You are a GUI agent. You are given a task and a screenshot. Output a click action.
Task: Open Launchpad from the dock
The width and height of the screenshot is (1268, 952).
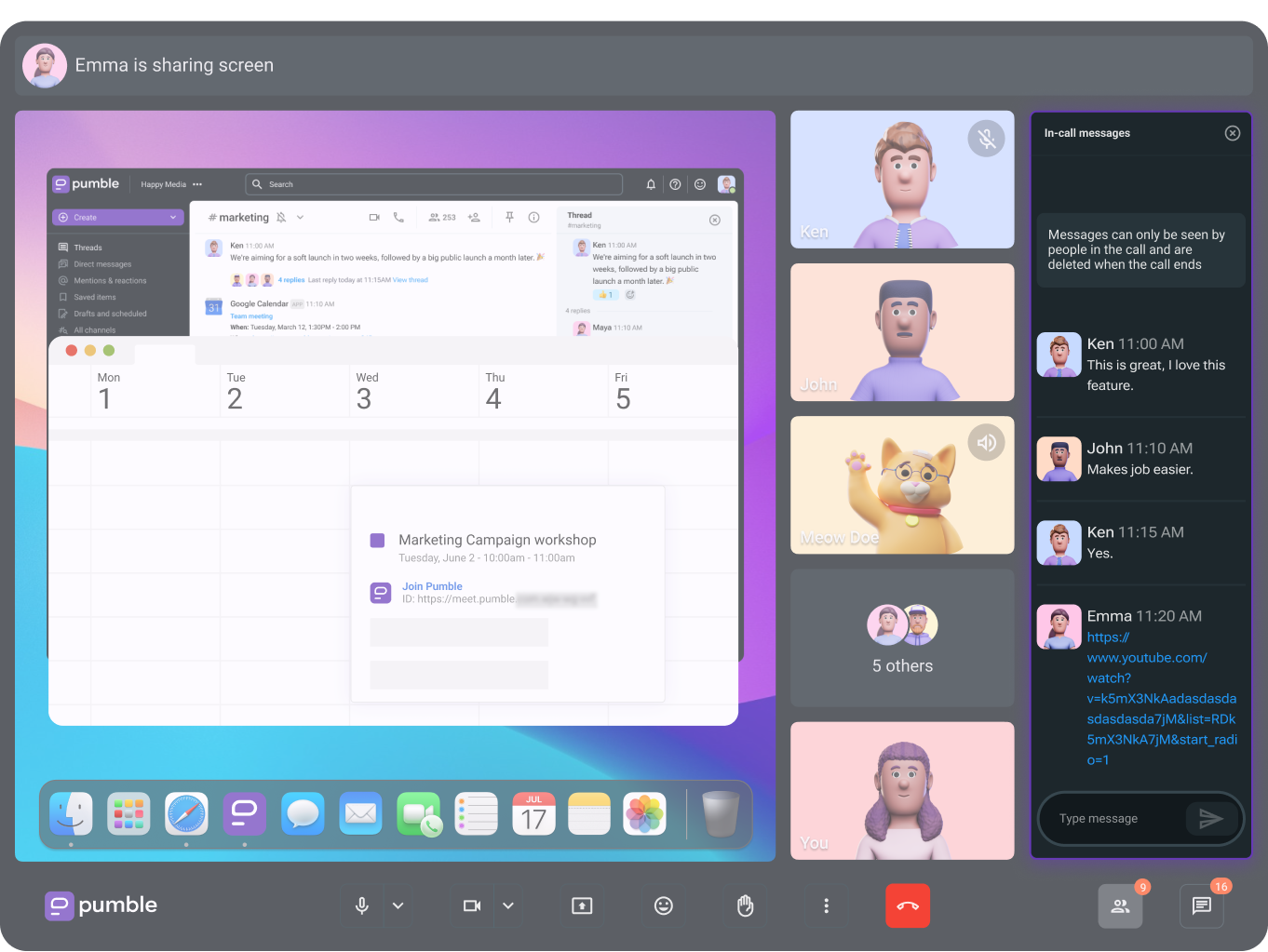(x=128, y=813)
